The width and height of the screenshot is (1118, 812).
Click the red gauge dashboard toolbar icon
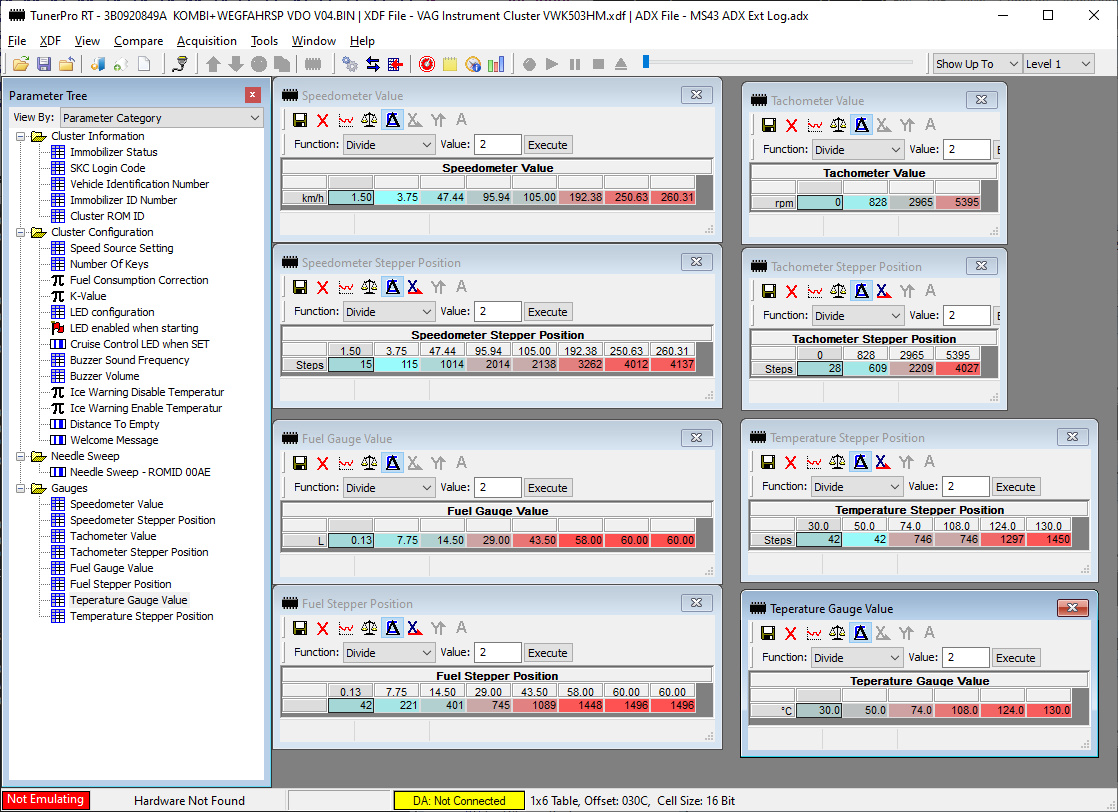pos(426,64)
